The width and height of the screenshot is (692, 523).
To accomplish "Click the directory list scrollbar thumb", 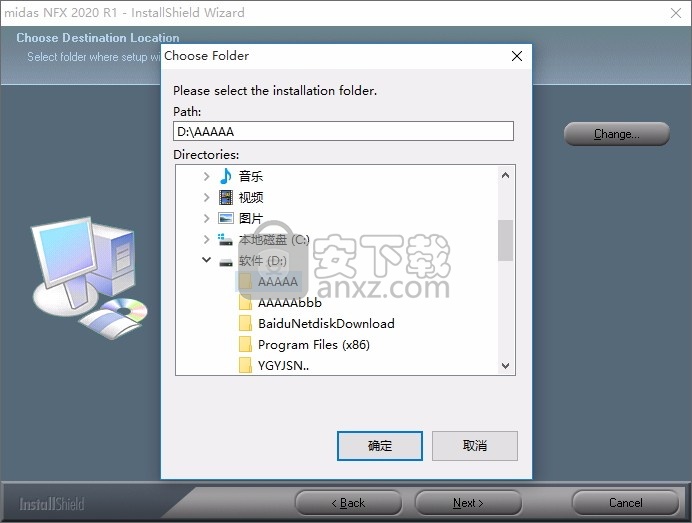I will tap(506, 240).
